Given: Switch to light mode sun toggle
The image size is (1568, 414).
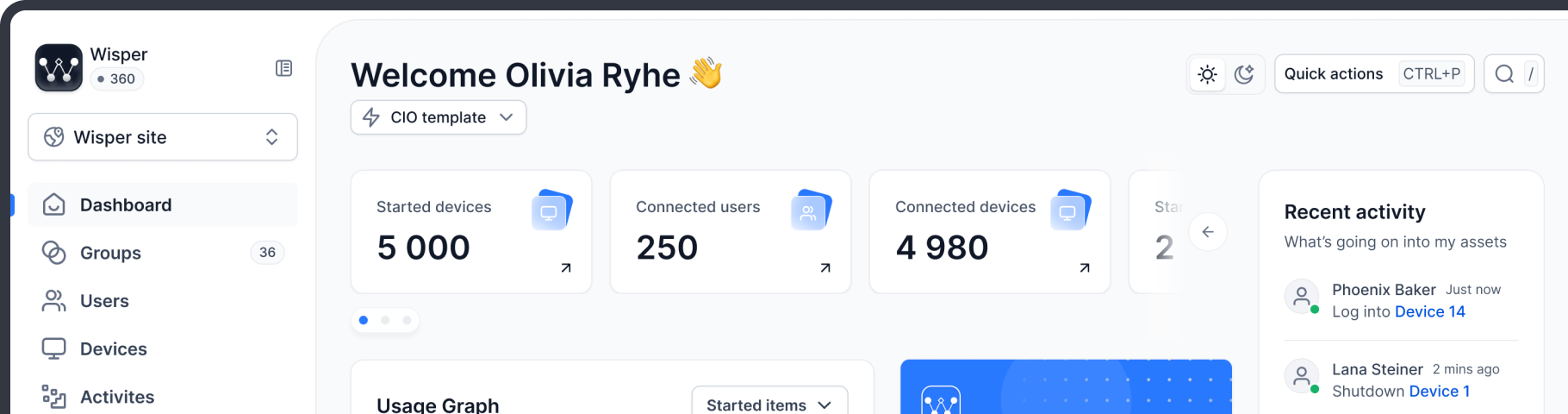Looking at the screenshot, I should point(1207,74).
